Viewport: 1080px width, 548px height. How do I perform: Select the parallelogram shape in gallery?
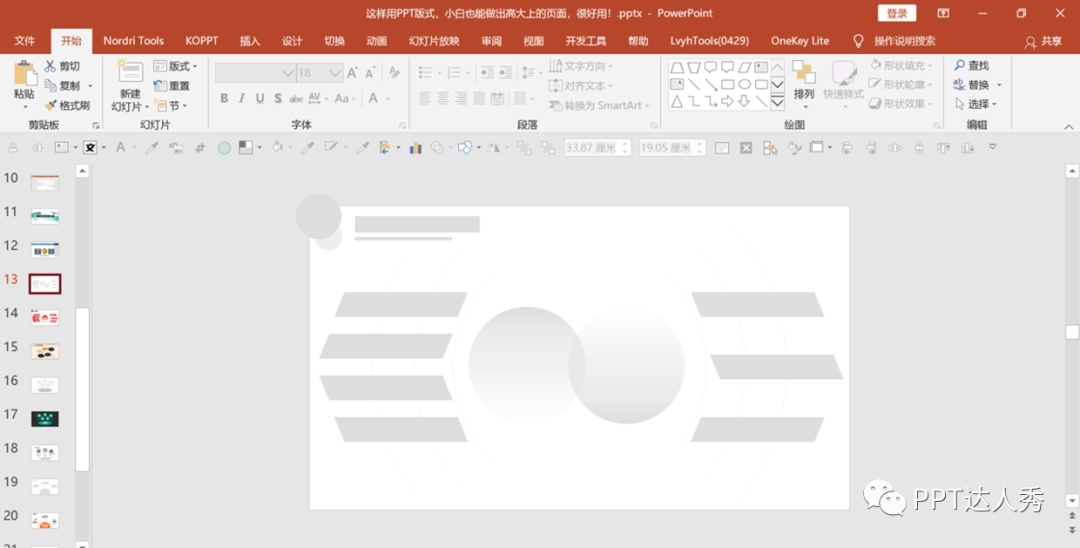(745, 67)
